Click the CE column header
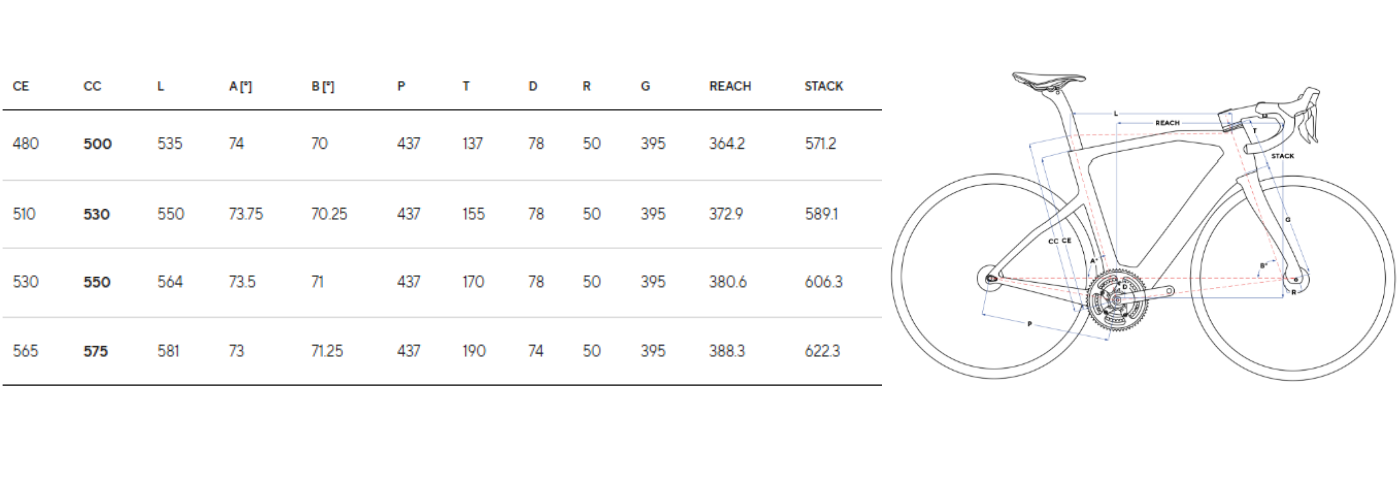The image size is (1400, 500). 21,87
